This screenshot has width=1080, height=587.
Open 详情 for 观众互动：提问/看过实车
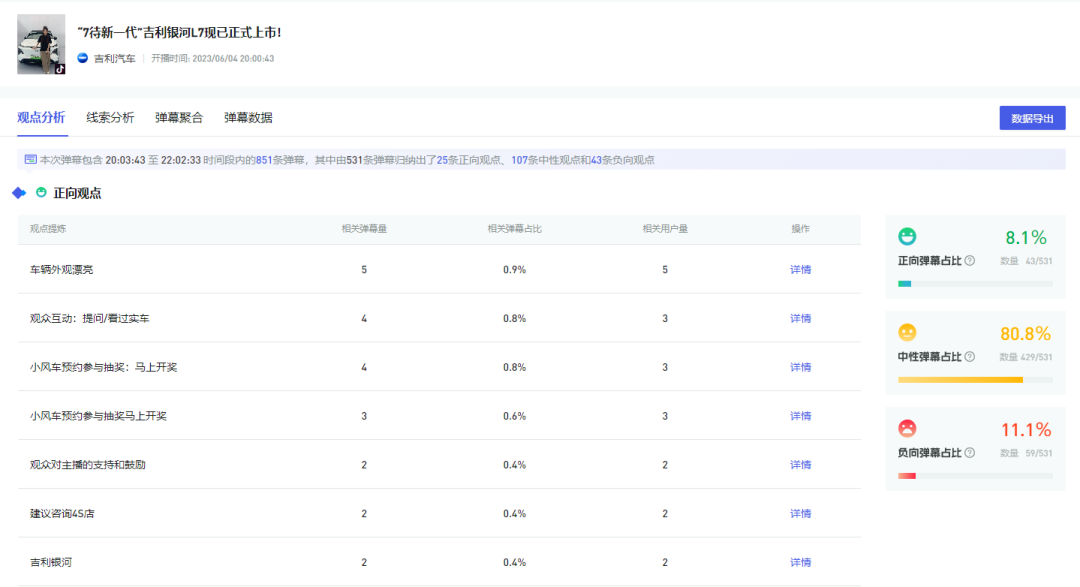800,318
